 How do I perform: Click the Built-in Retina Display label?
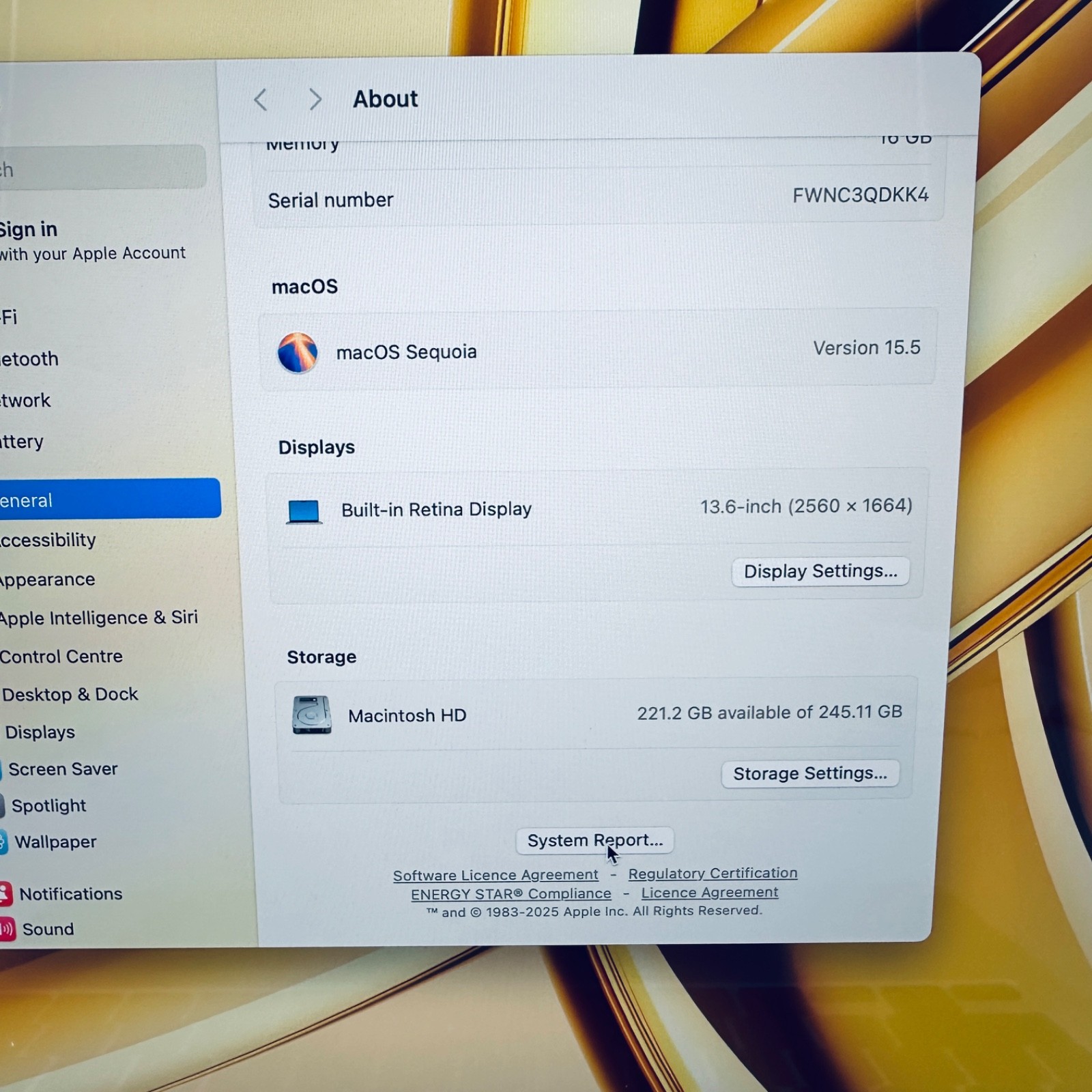click(x=436, y=510)
